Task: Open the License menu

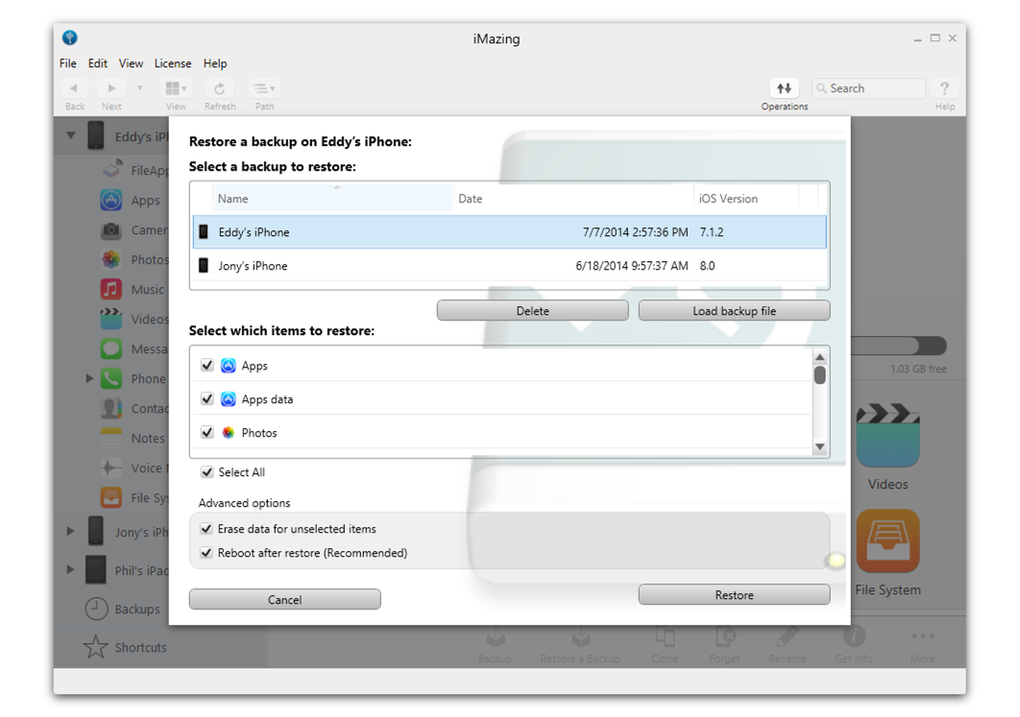Action: [x=172, y=63]
